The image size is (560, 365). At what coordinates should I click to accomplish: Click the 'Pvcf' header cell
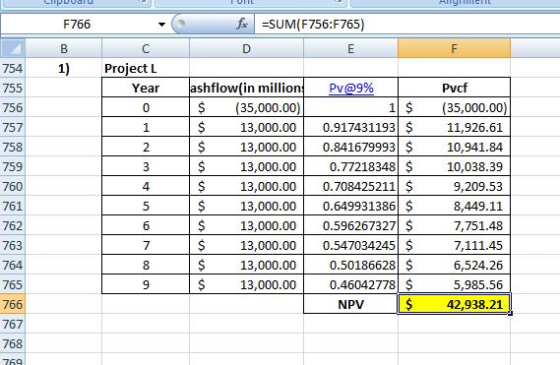point(454,88)
